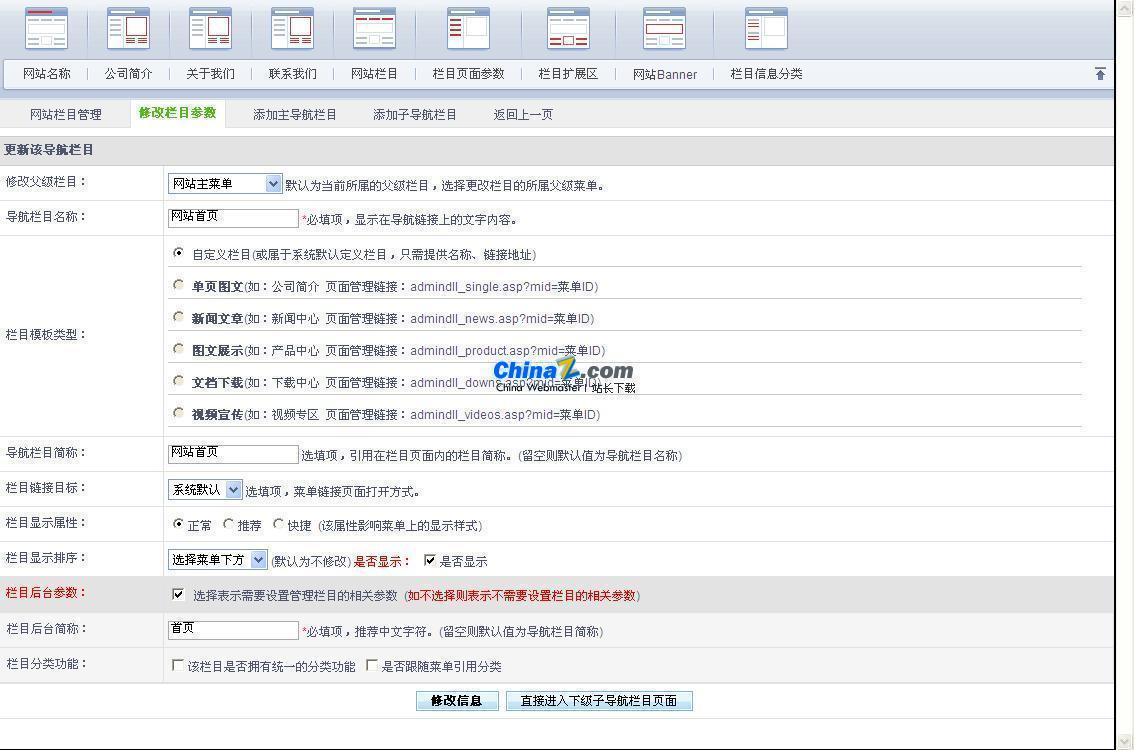This screenshot has height=750, width=1135.
Task: Click the 栏目信息分类 layout icon
Action: (x=766, y=28)
